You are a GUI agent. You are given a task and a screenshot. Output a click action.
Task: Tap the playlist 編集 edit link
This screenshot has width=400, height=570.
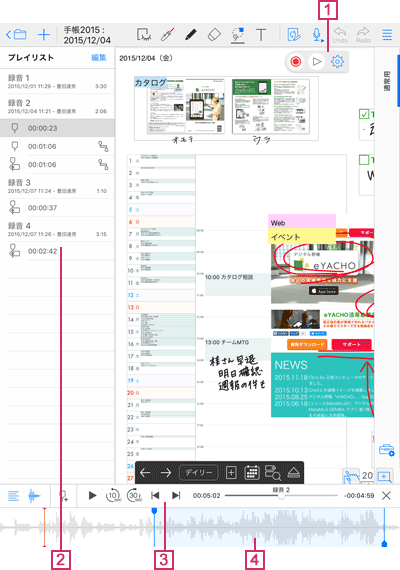pos(99,57)
